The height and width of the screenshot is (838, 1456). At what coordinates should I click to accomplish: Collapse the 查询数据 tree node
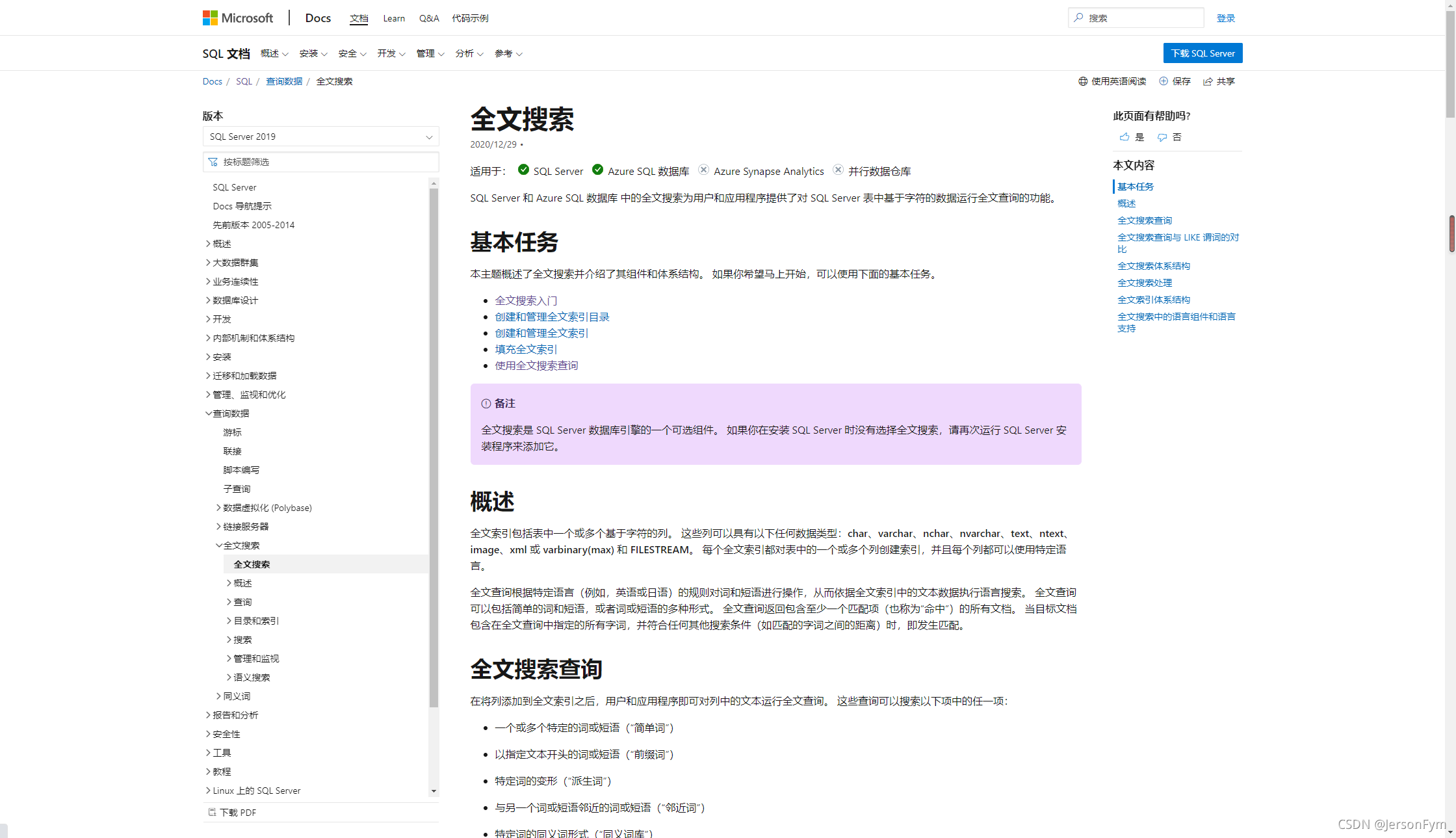click(208, 413)
